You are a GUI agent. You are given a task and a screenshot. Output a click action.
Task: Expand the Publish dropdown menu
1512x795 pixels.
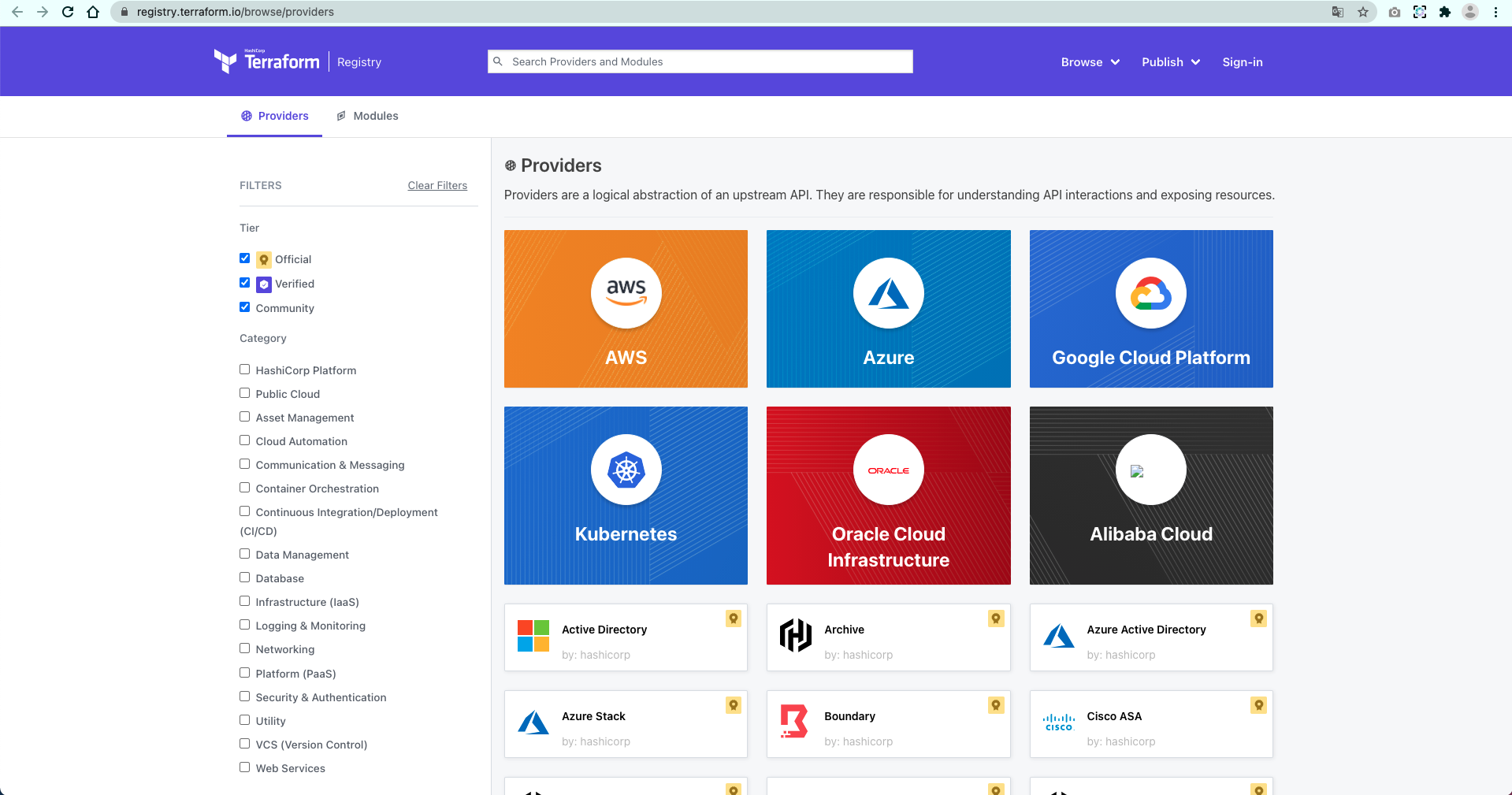tap(1171, 62)
